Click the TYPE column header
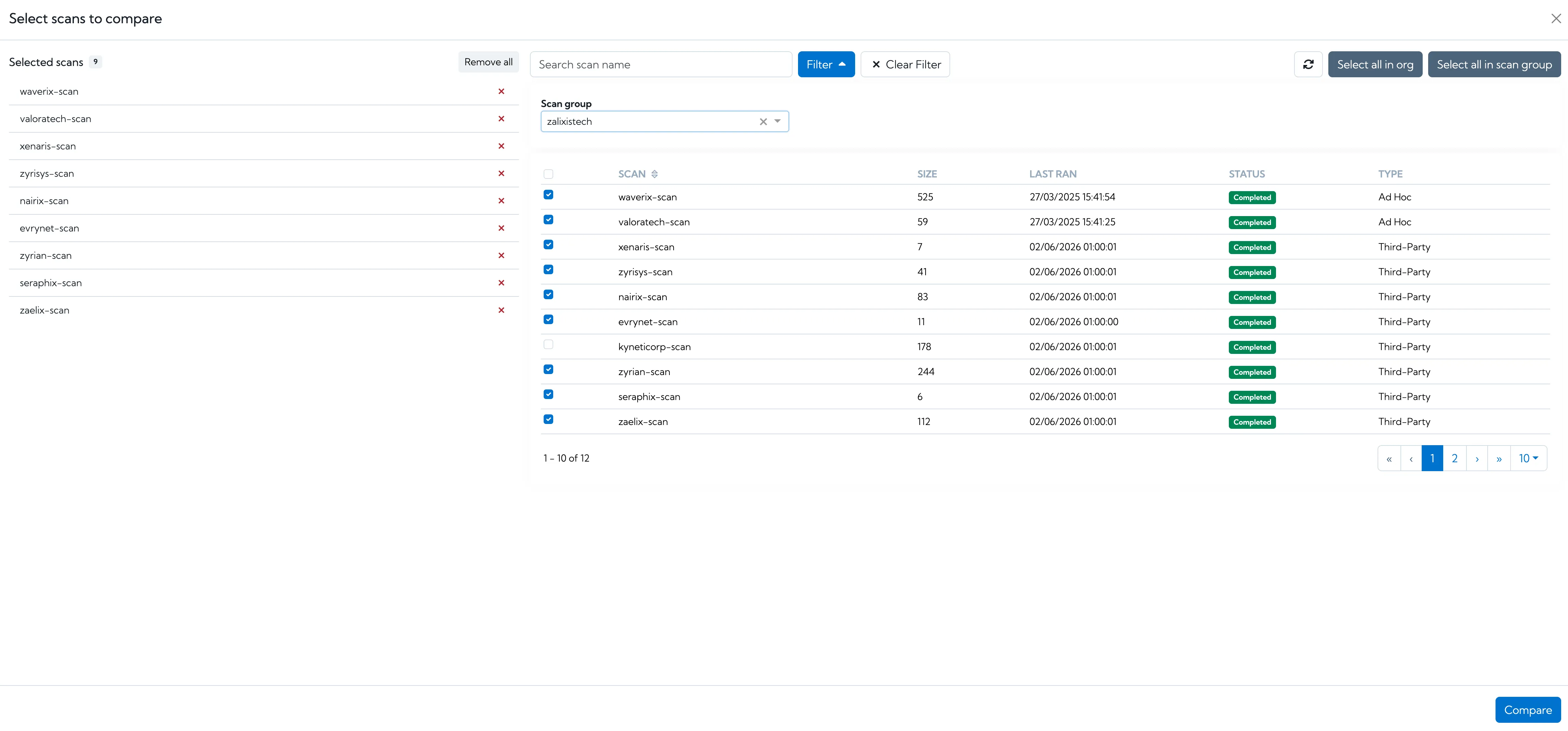The width and height of the screenshot is (1568, 731). point(1390,174)
